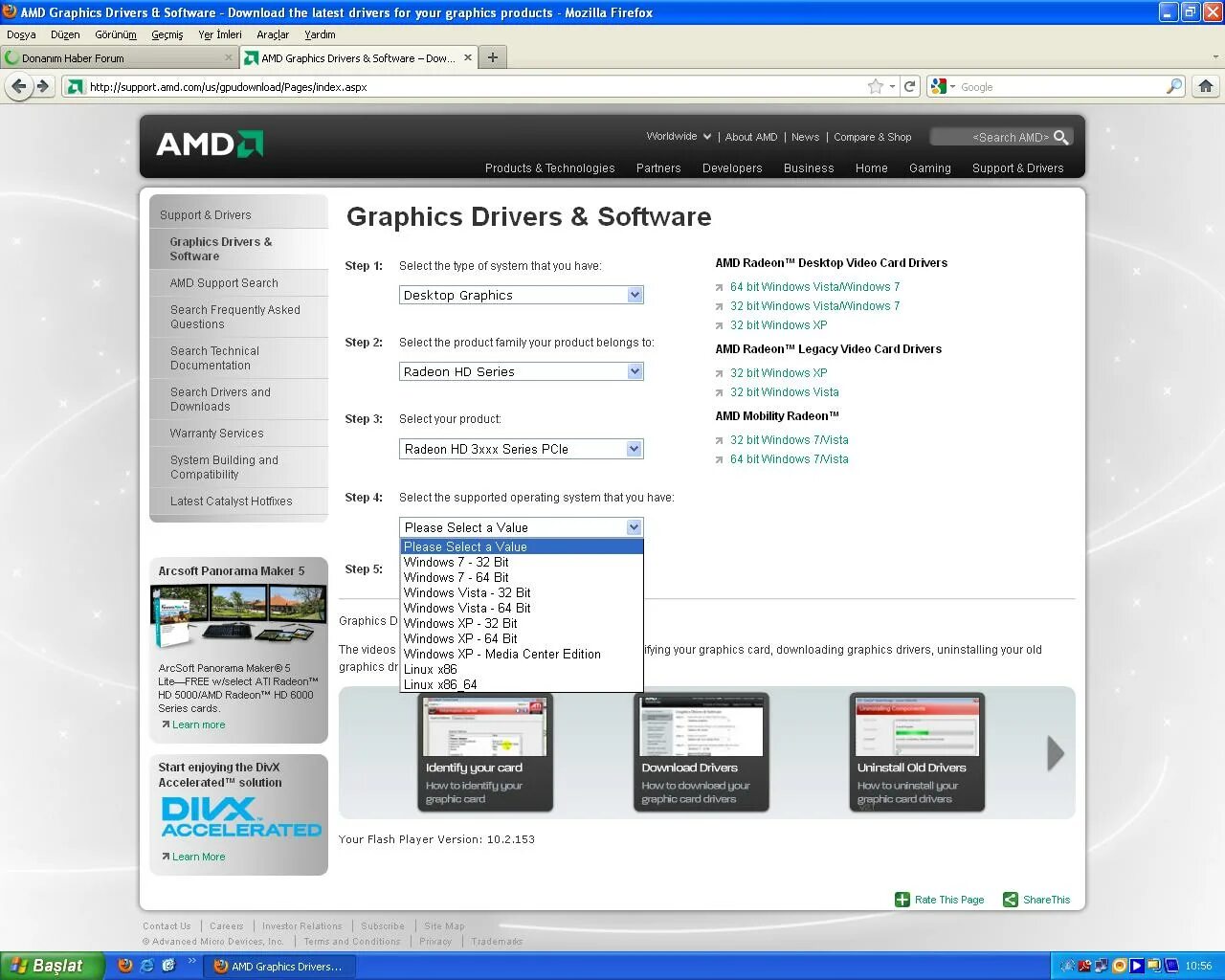Screen dimensions: 1225x980
Task: Click the site favicon in address bar
Action: click(75, 86)
